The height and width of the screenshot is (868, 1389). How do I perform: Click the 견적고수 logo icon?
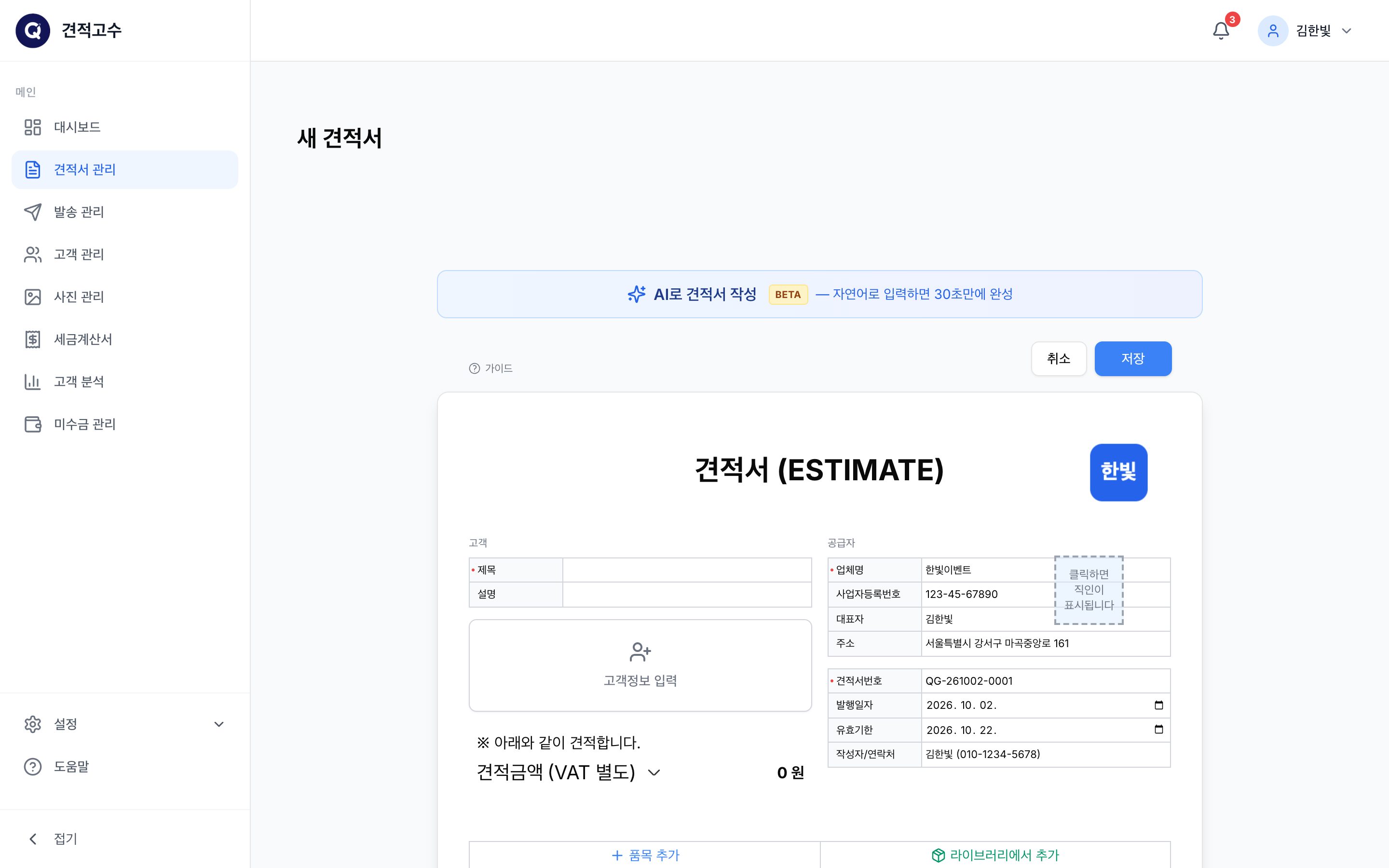(x=33, y=30)
